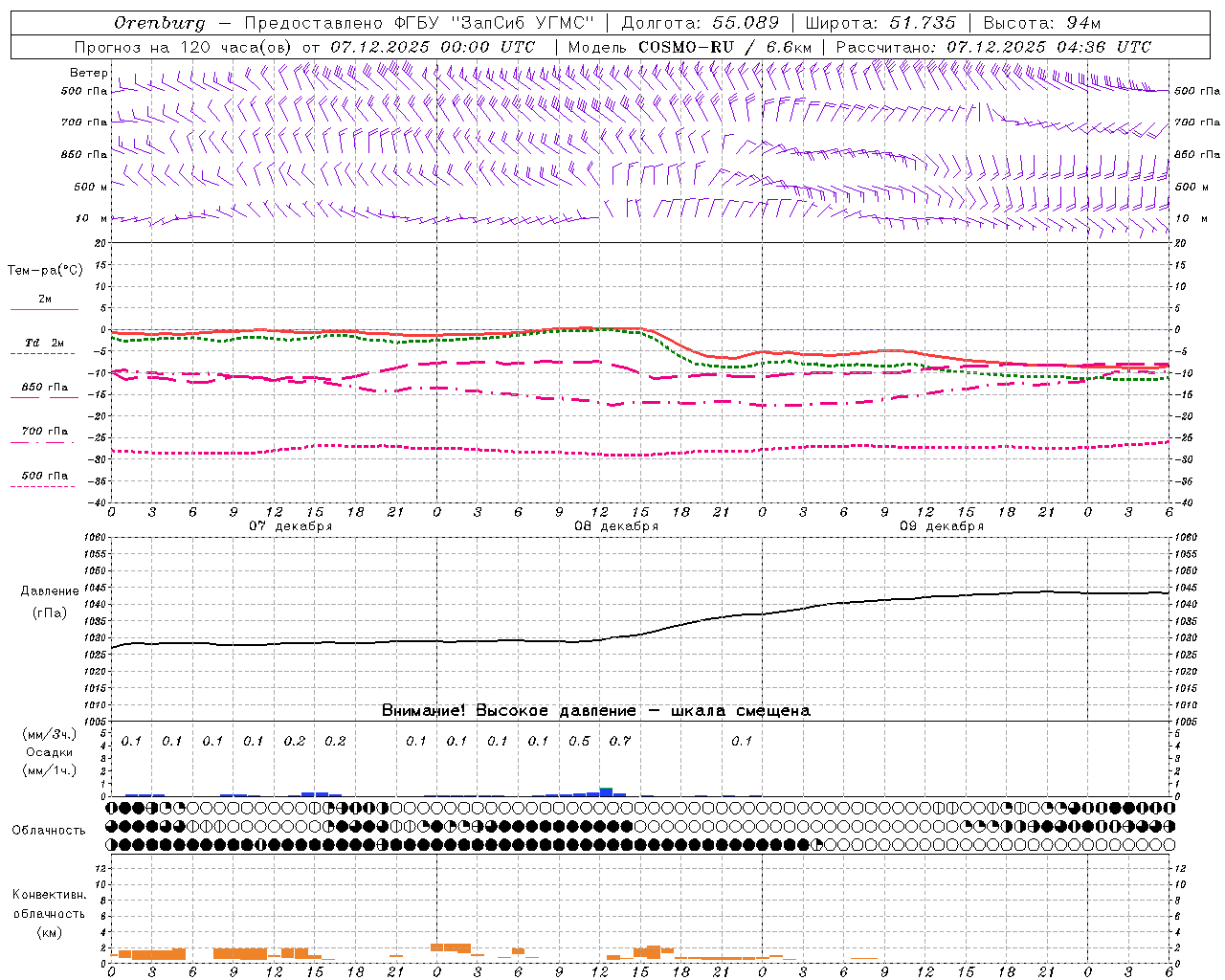Click the 850 гПа temperature legend entry
Viewport: 1225px width, 980px height.
pyautogui.click(x=45, y=388)
